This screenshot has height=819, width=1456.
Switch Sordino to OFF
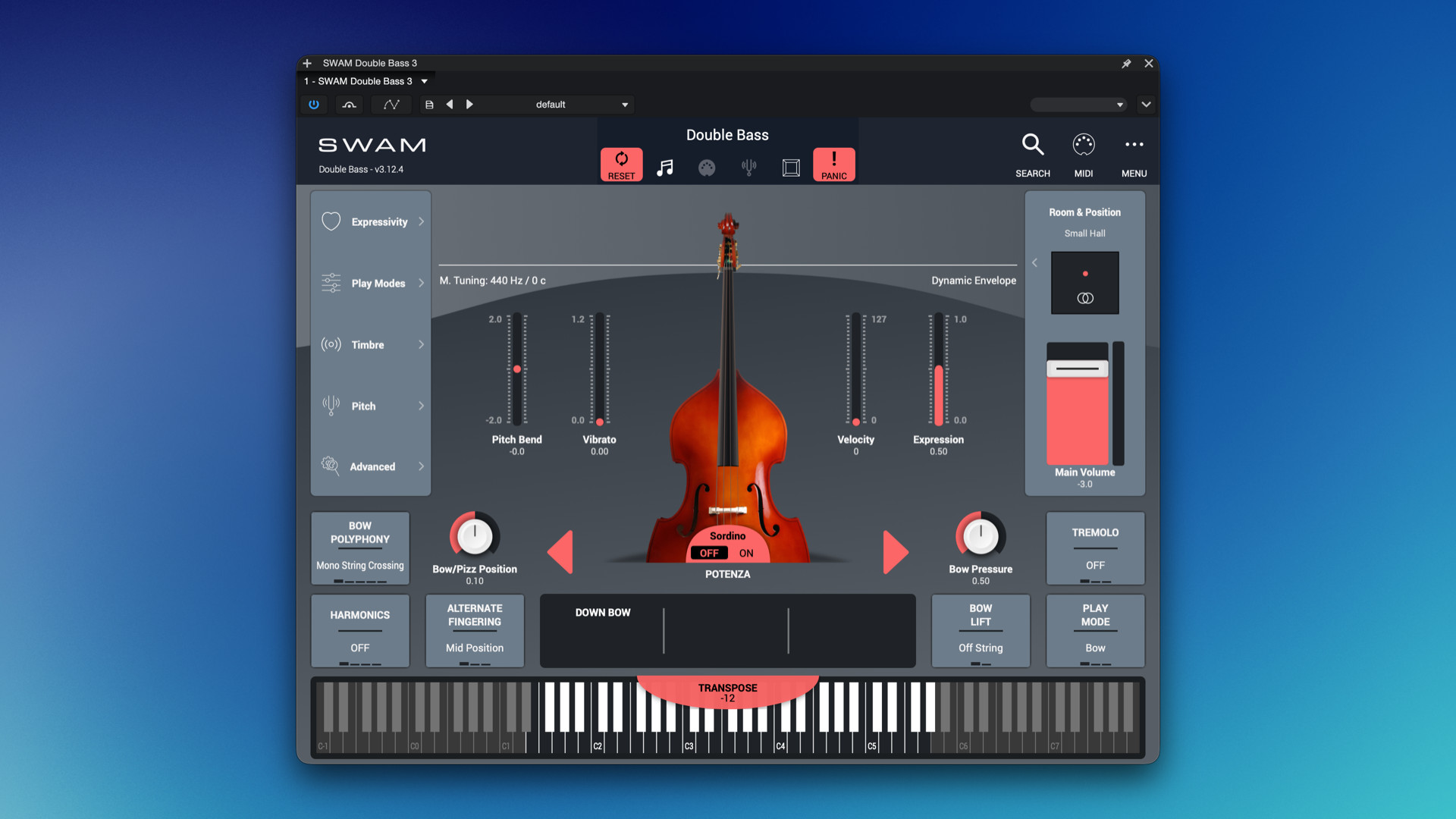click(x=709, y=554)
